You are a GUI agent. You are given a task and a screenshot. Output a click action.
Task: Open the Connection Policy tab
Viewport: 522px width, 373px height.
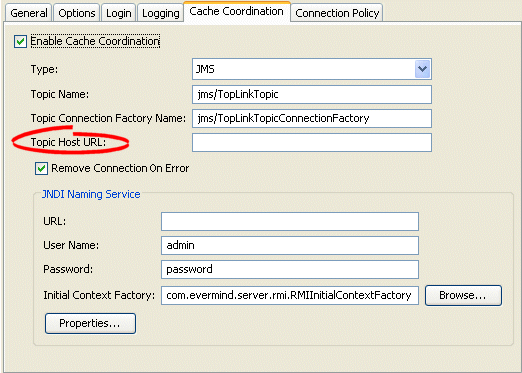(x=337, y=13)
